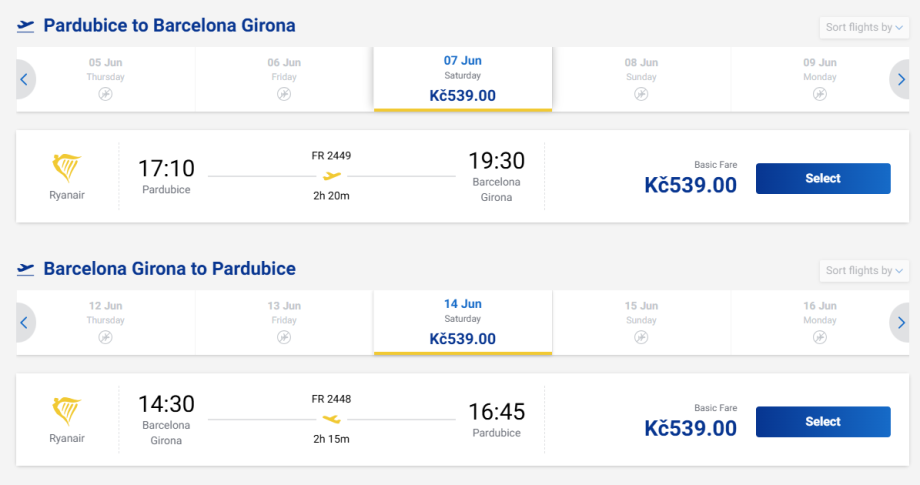
Task: Select the 07 Jun Saturday date tab
Action: [462, 78]
